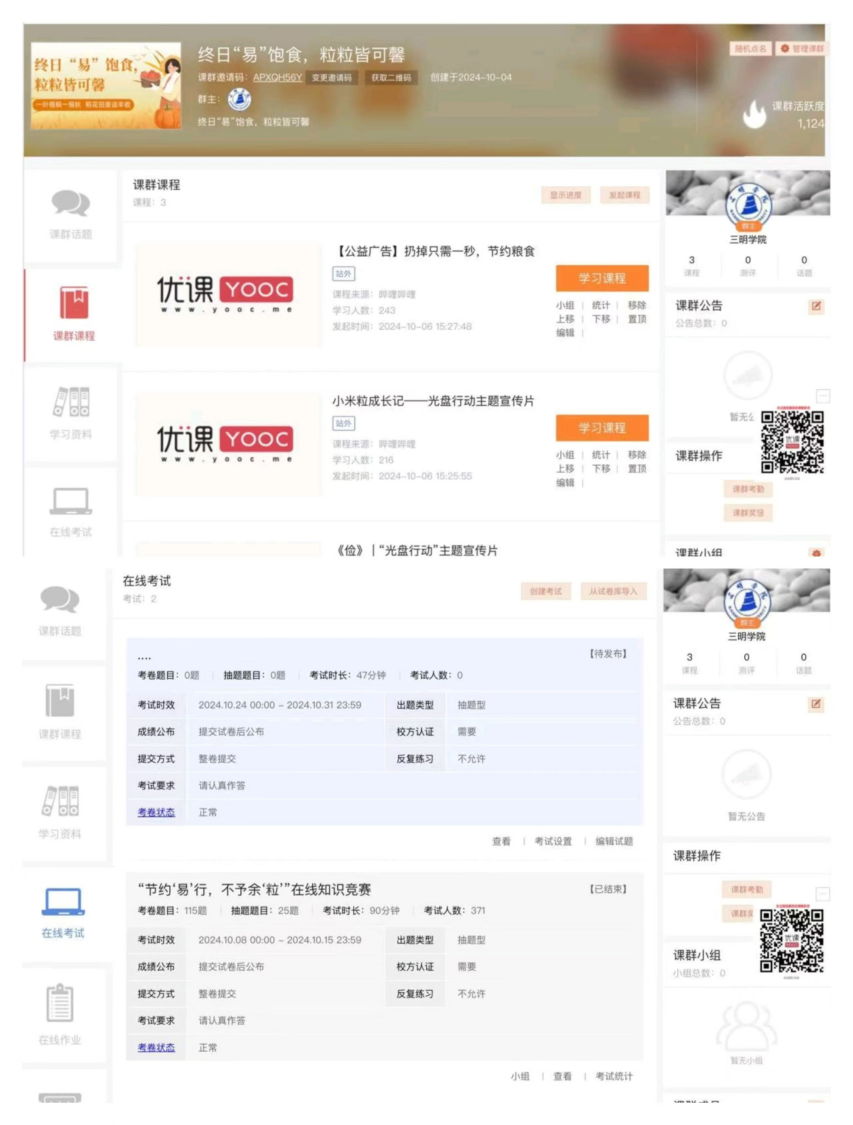Open the 在线作业 clipboard icon in sidebar
The image size is (853, 1125).
tap(60, 1002)
